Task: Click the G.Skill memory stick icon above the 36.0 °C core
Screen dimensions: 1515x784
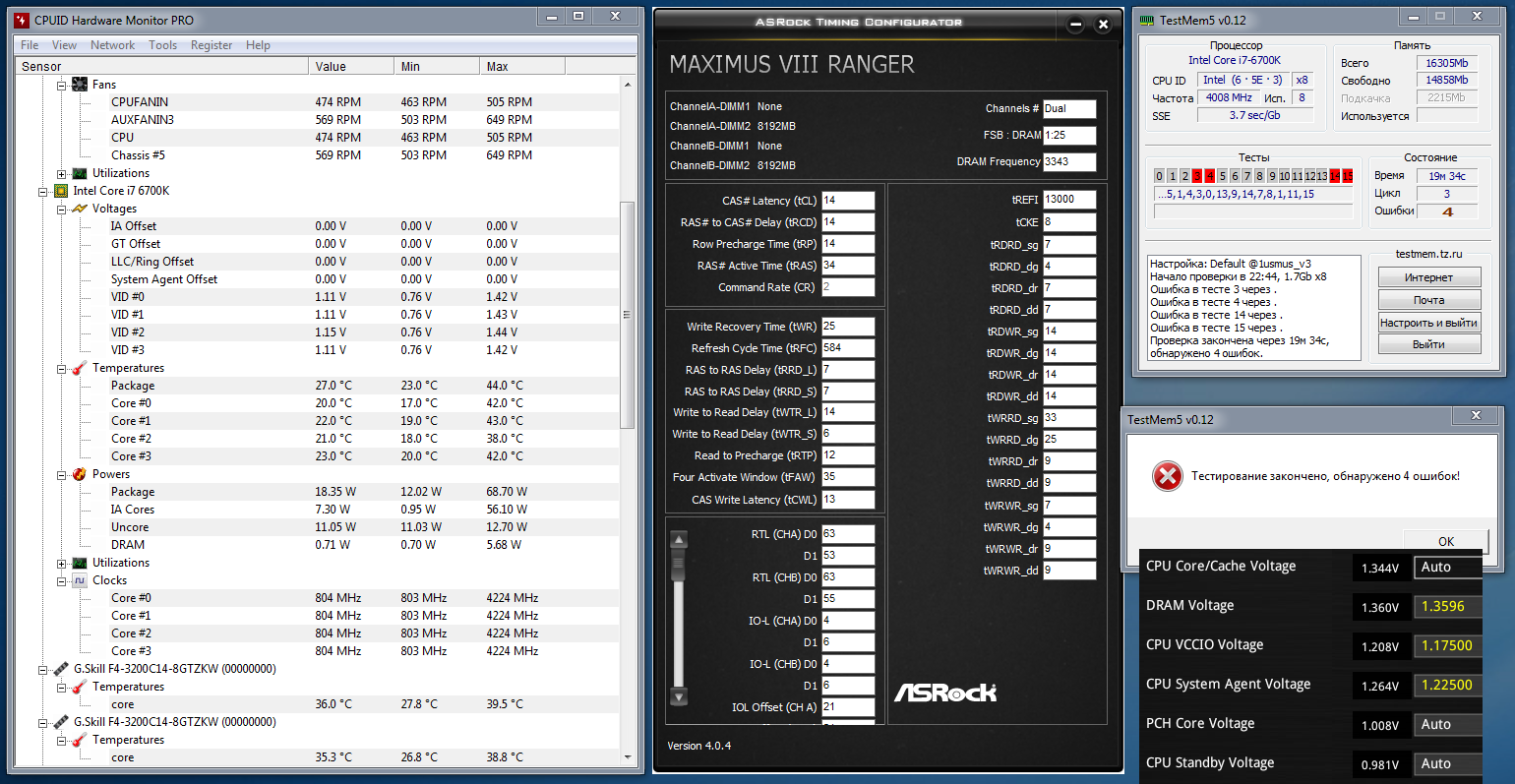Action: coord(61,669)
